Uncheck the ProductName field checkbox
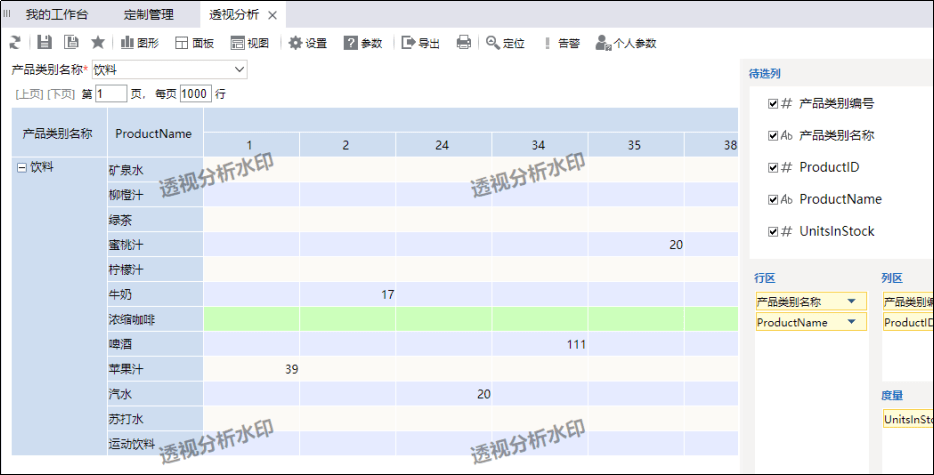 pos(773,200)
